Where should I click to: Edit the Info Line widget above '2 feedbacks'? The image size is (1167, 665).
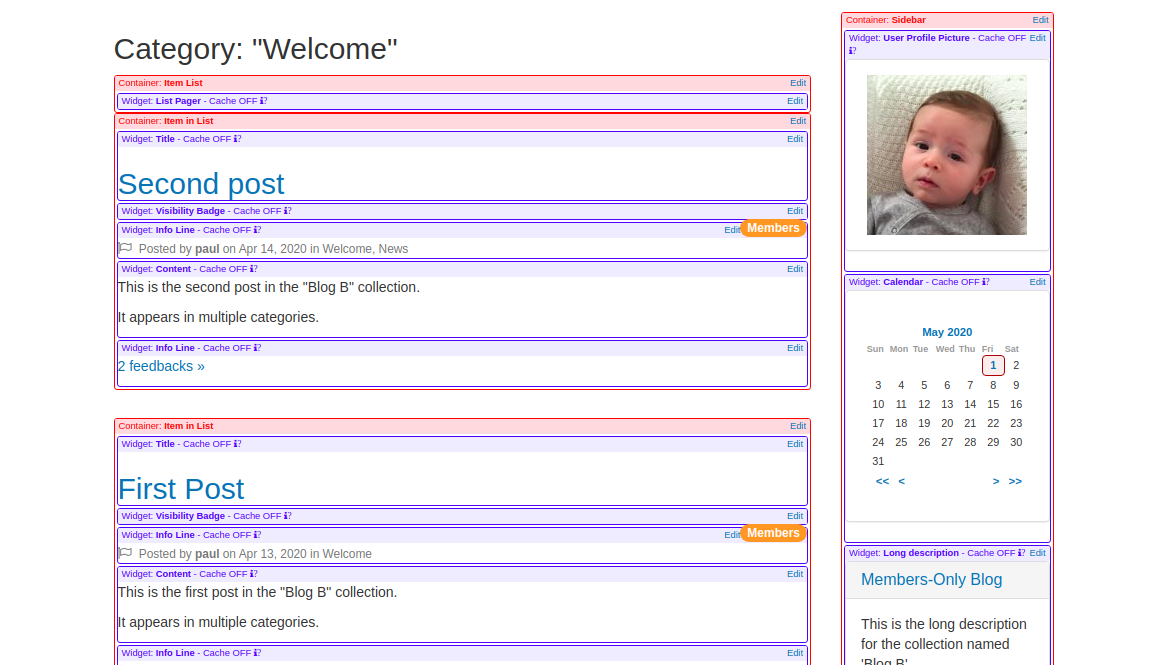click(795, 348)
